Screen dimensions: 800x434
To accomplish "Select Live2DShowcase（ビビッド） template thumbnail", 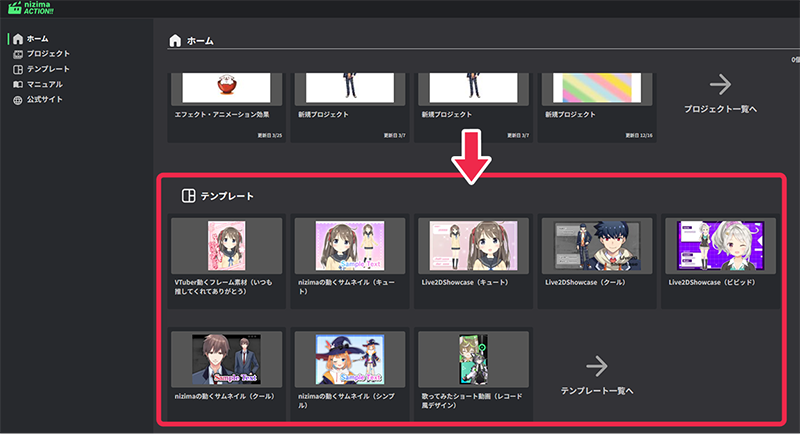I will pyautogui.click(x=720, y=246).
